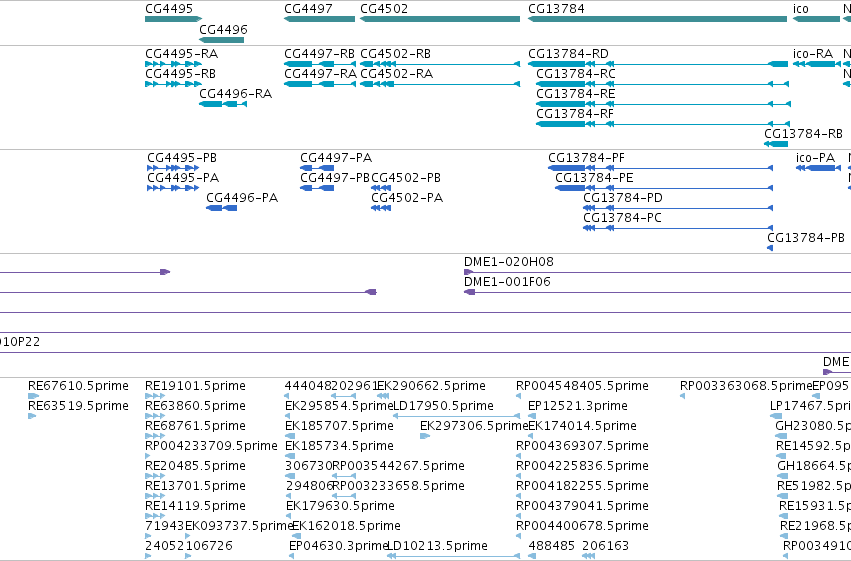Select transcript CG13784-RC label
Viewport: 851px width, 561px height.
tap(576, 73)
